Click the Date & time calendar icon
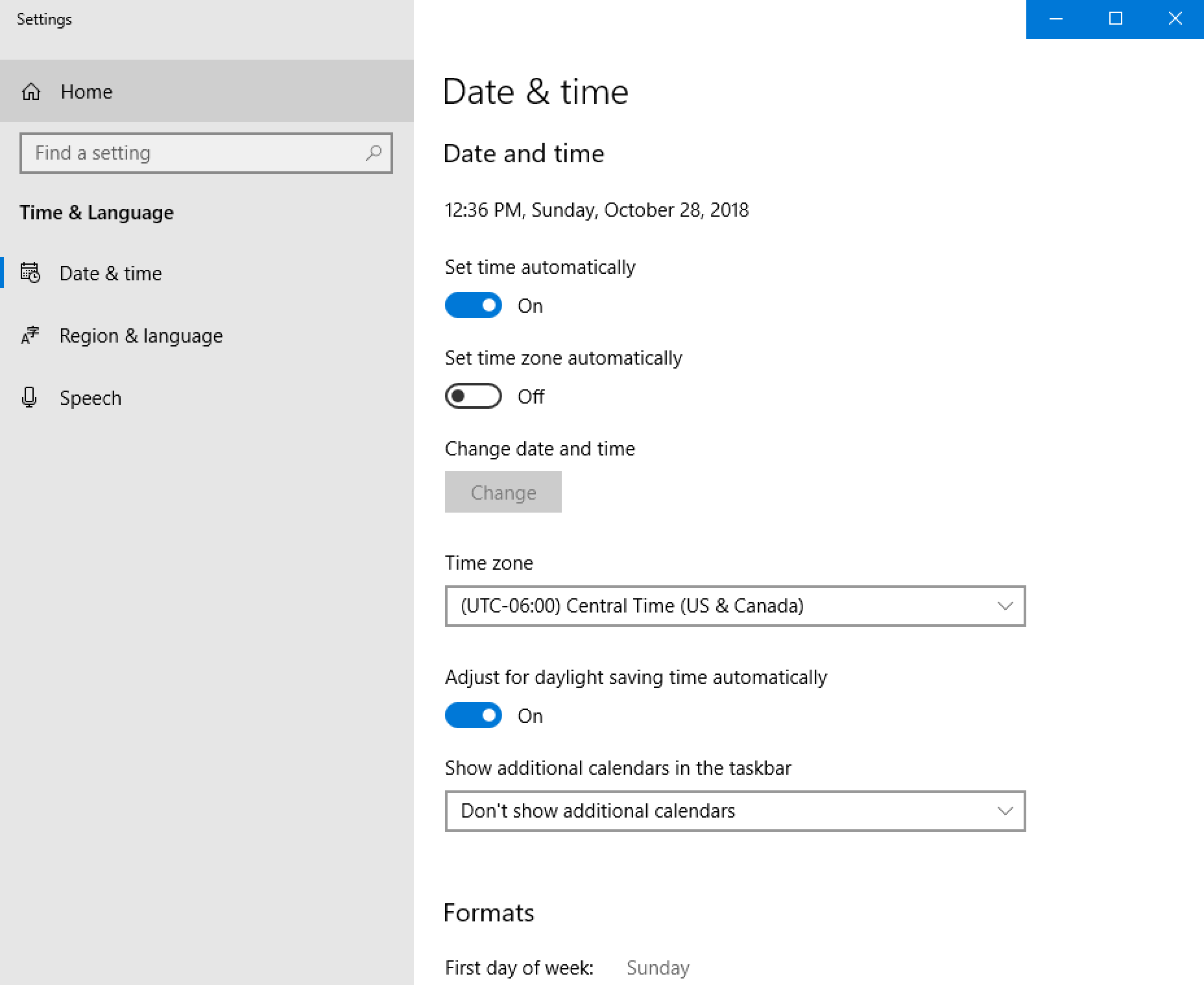 pyautogui.click(x=30, y=273)
